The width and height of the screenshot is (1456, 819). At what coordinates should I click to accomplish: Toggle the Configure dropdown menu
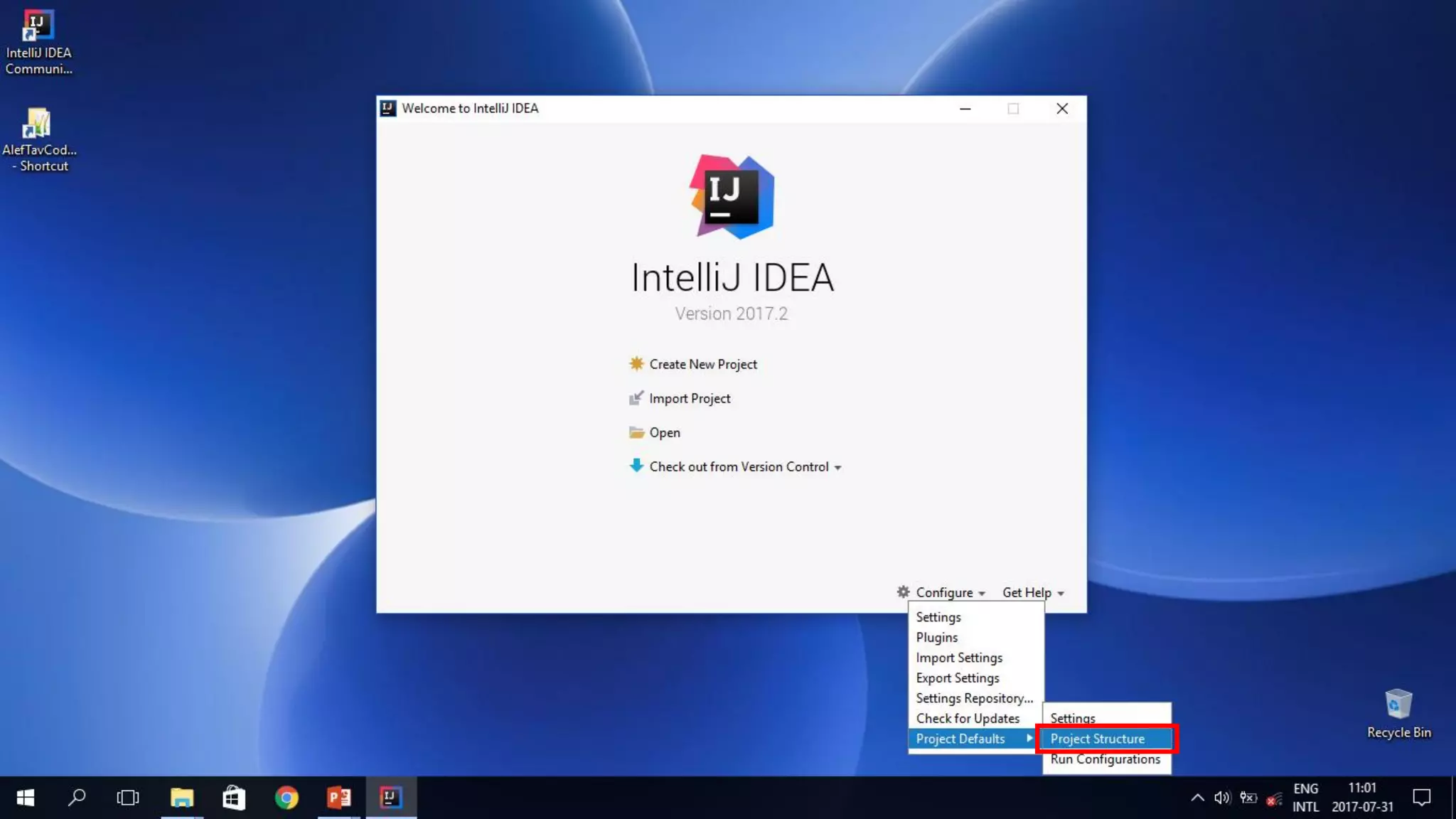point(950,592)
